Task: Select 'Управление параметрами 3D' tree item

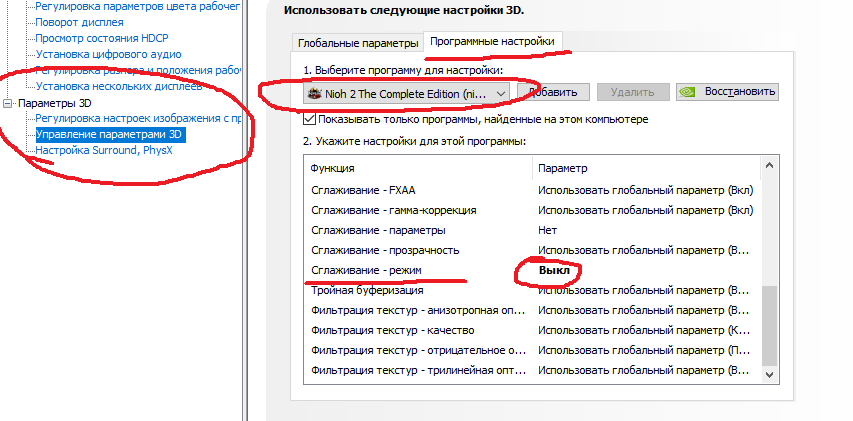Action: pos(110,134)
